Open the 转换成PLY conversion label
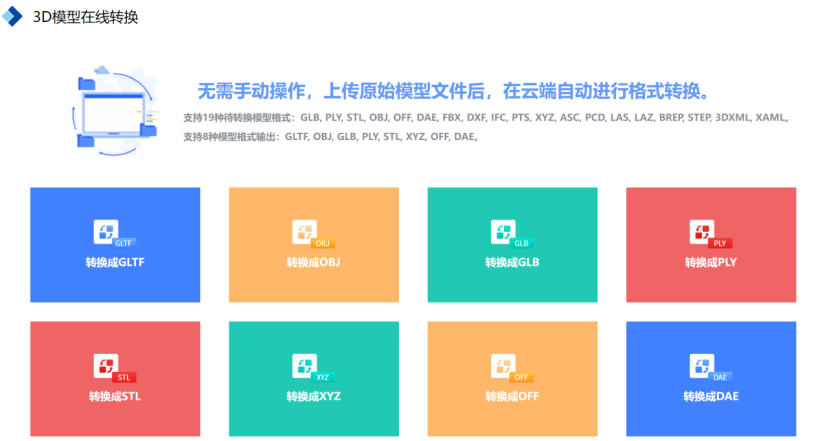This screenshot has height=441, width=830. (711, 263)
